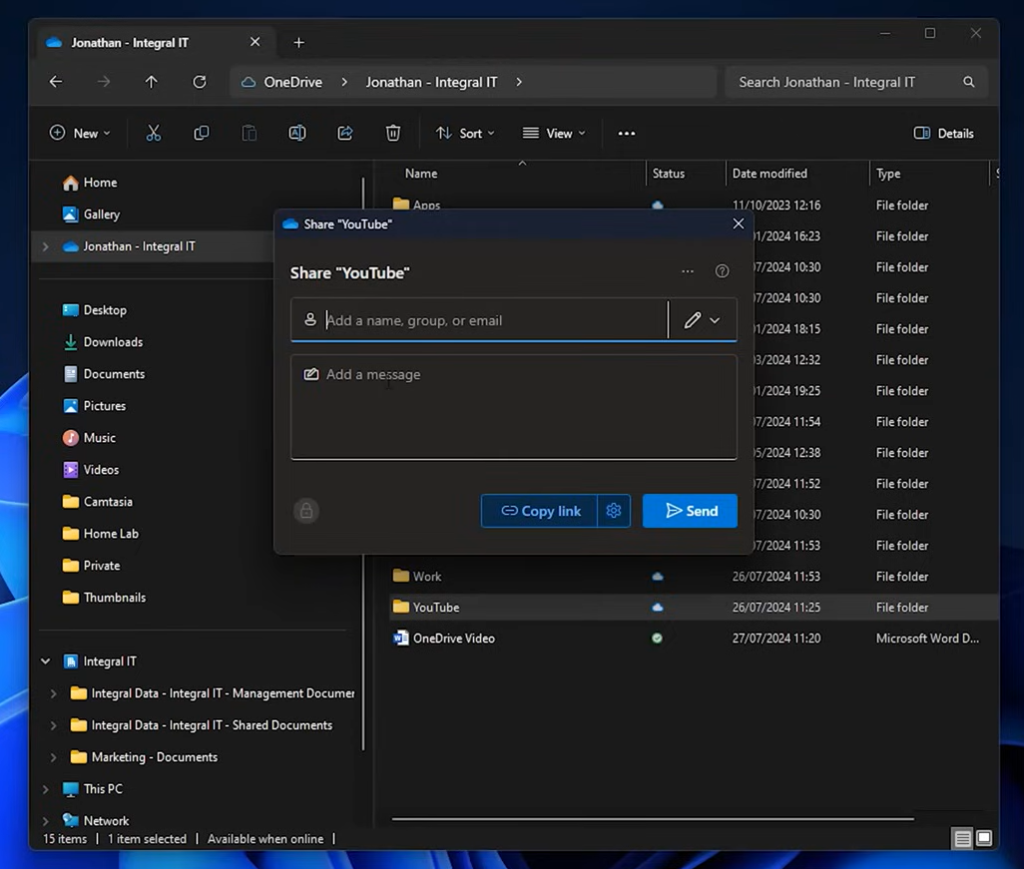Toggle the Details pane button
1024x869 pixels.
click(944, 133)
